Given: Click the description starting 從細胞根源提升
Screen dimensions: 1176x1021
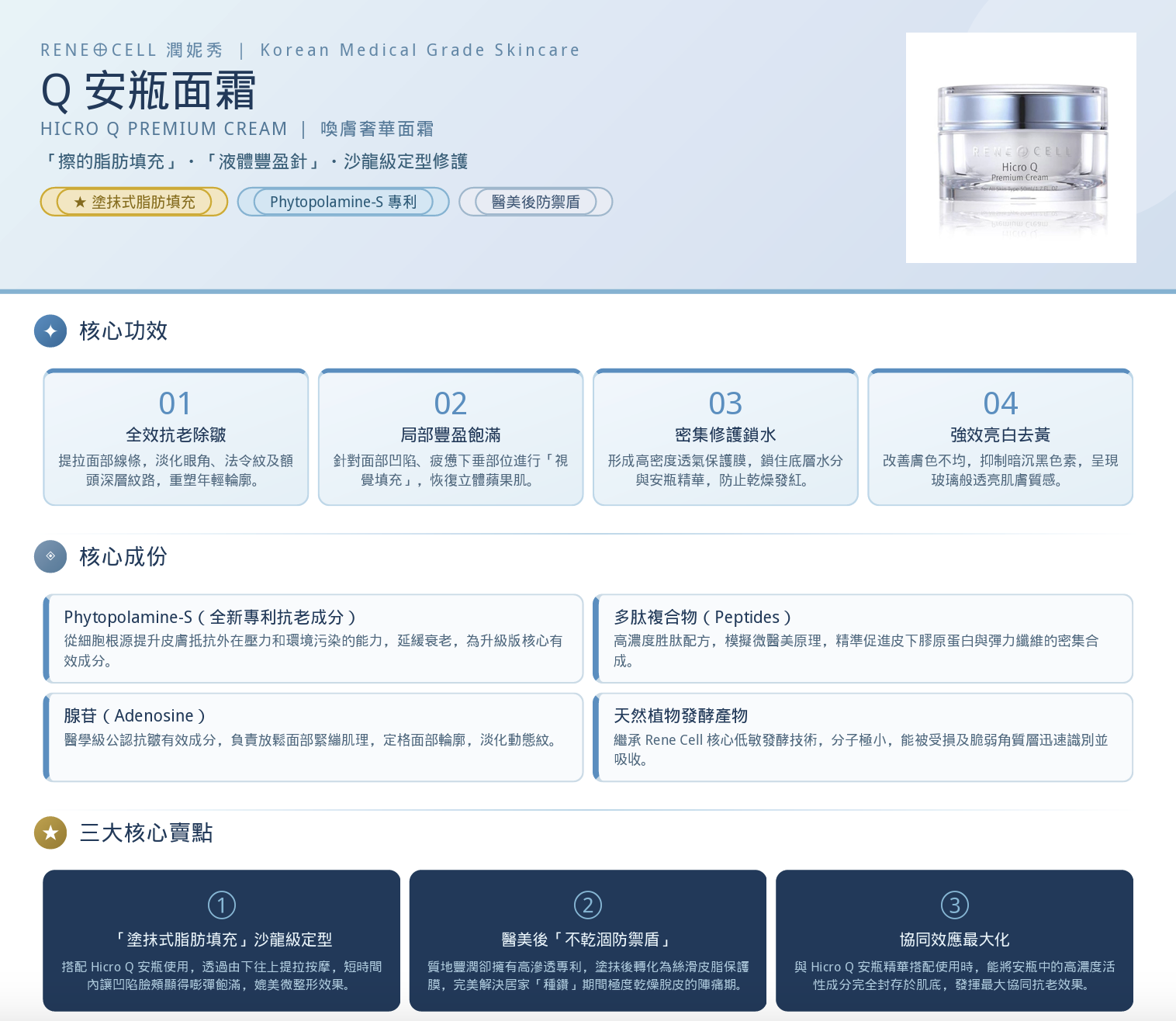Looking at the screenshot, I should 313,651.
